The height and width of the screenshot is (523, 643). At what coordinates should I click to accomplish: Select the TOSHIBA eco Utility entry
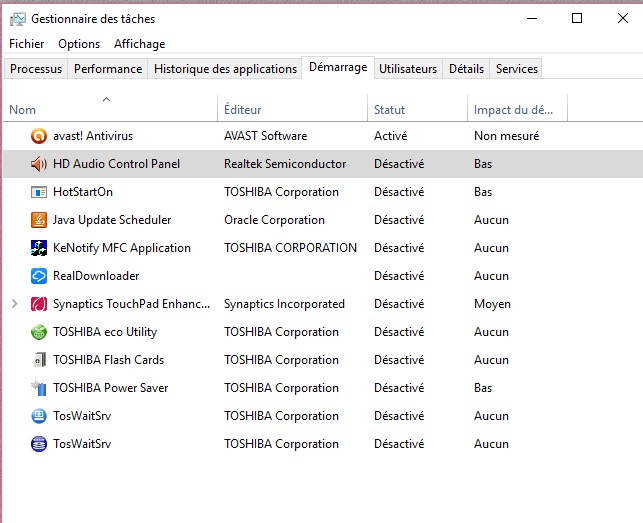pyautogui.click(x=105, y=332)
